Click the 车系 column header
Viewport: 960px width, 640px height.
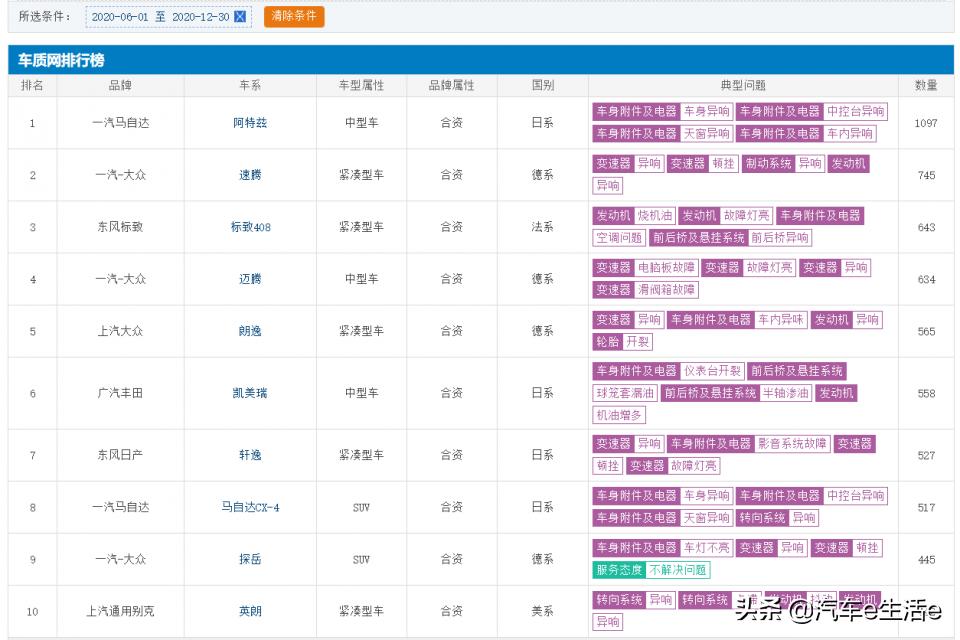250,86
